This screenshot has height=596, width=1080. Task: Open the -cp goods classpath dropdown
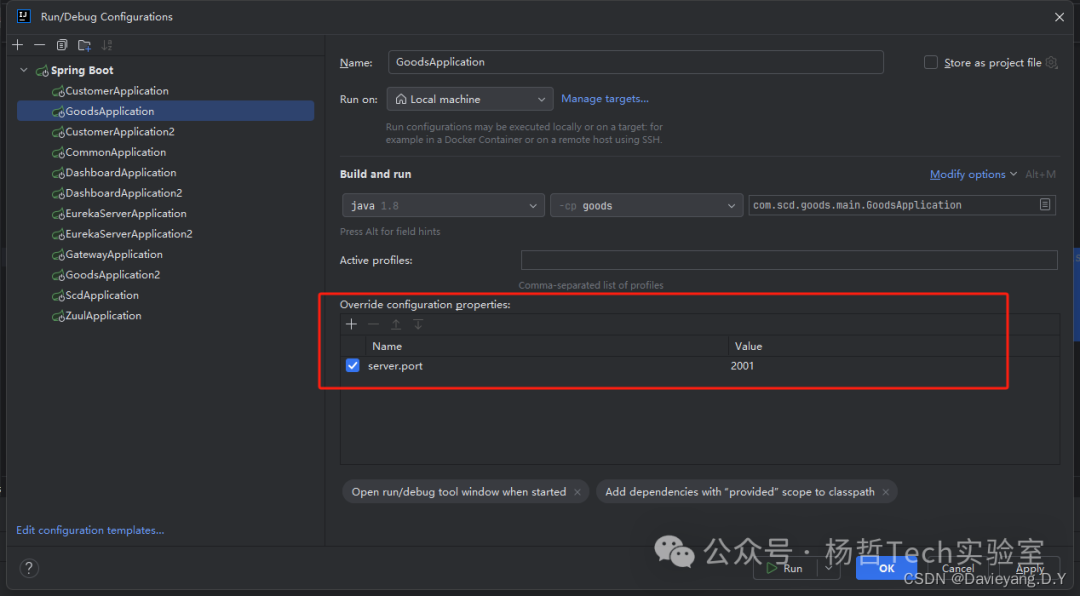(x=646, y=205)
